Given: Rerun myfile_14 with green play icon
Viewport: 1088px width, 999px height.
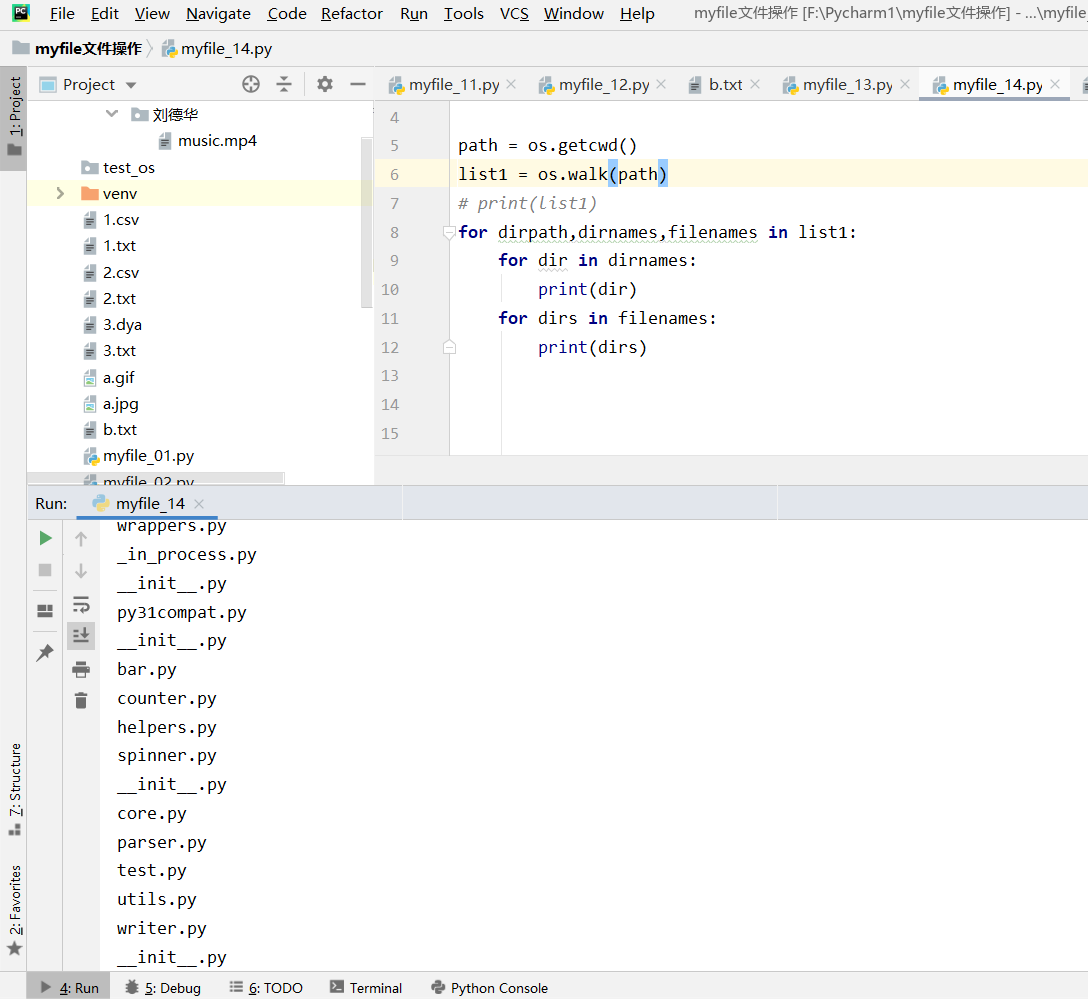Looking at the screenshot, I should coord(45,538).
